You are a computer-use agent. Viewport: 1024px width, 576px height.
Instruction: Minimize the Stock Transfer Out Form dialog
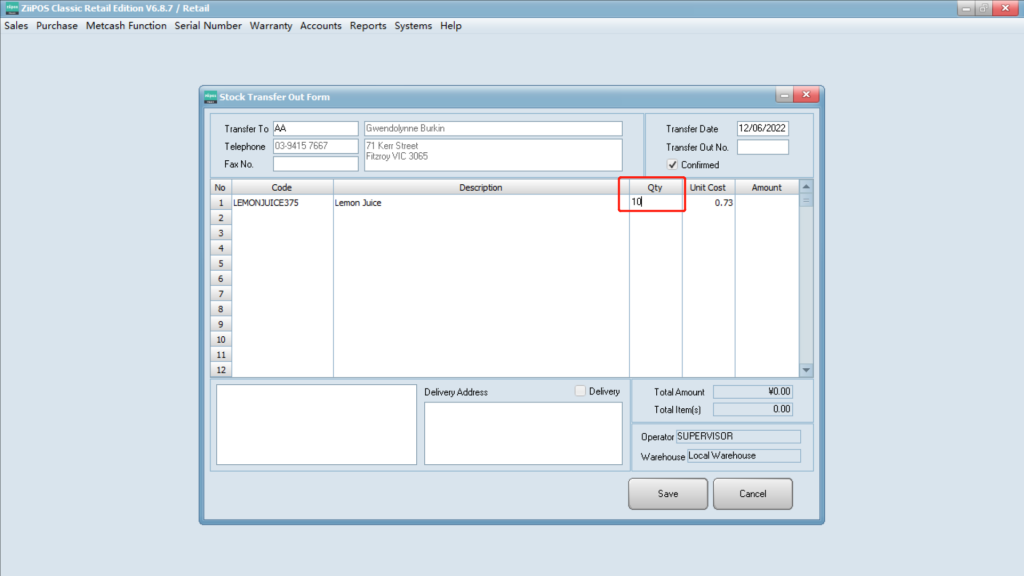(785, 96)
